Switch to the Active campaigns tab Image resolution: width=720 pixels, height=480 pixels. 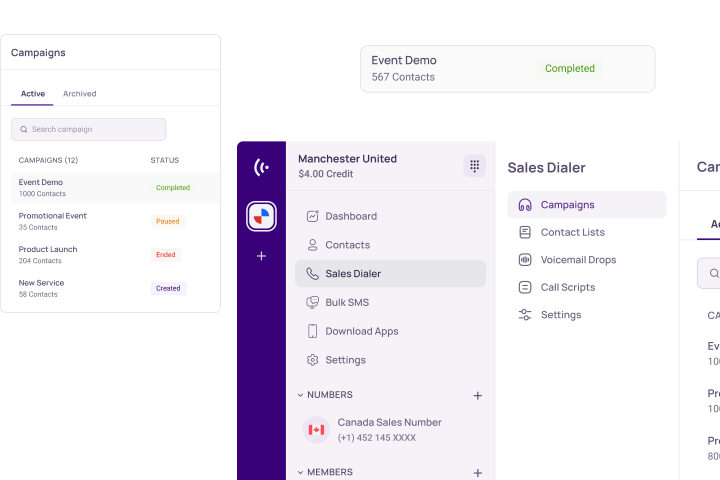point(33,94)
